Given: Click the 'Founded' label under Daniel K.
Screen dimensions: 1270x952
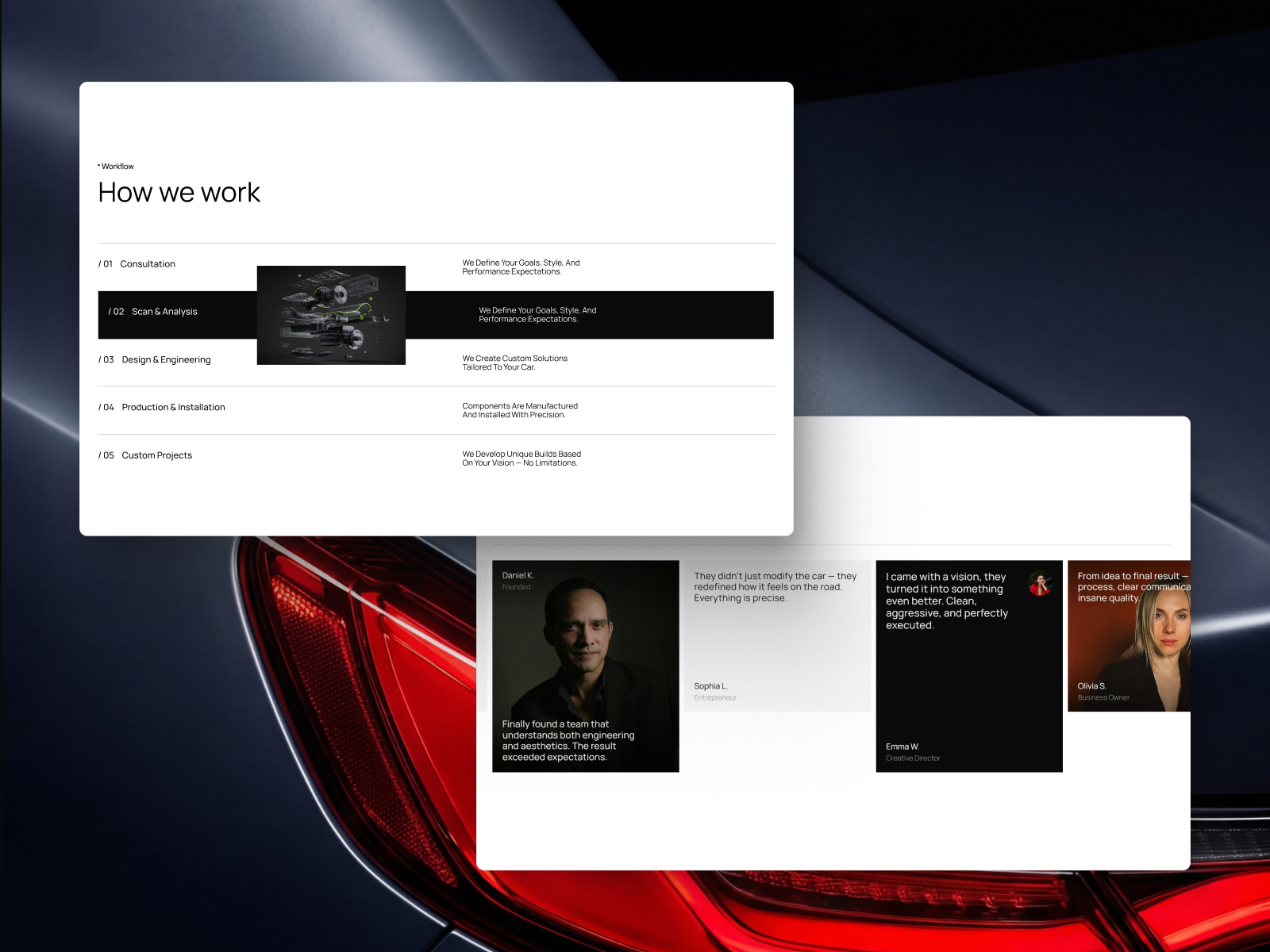Looking at the screenshot, I should point(516,587).
